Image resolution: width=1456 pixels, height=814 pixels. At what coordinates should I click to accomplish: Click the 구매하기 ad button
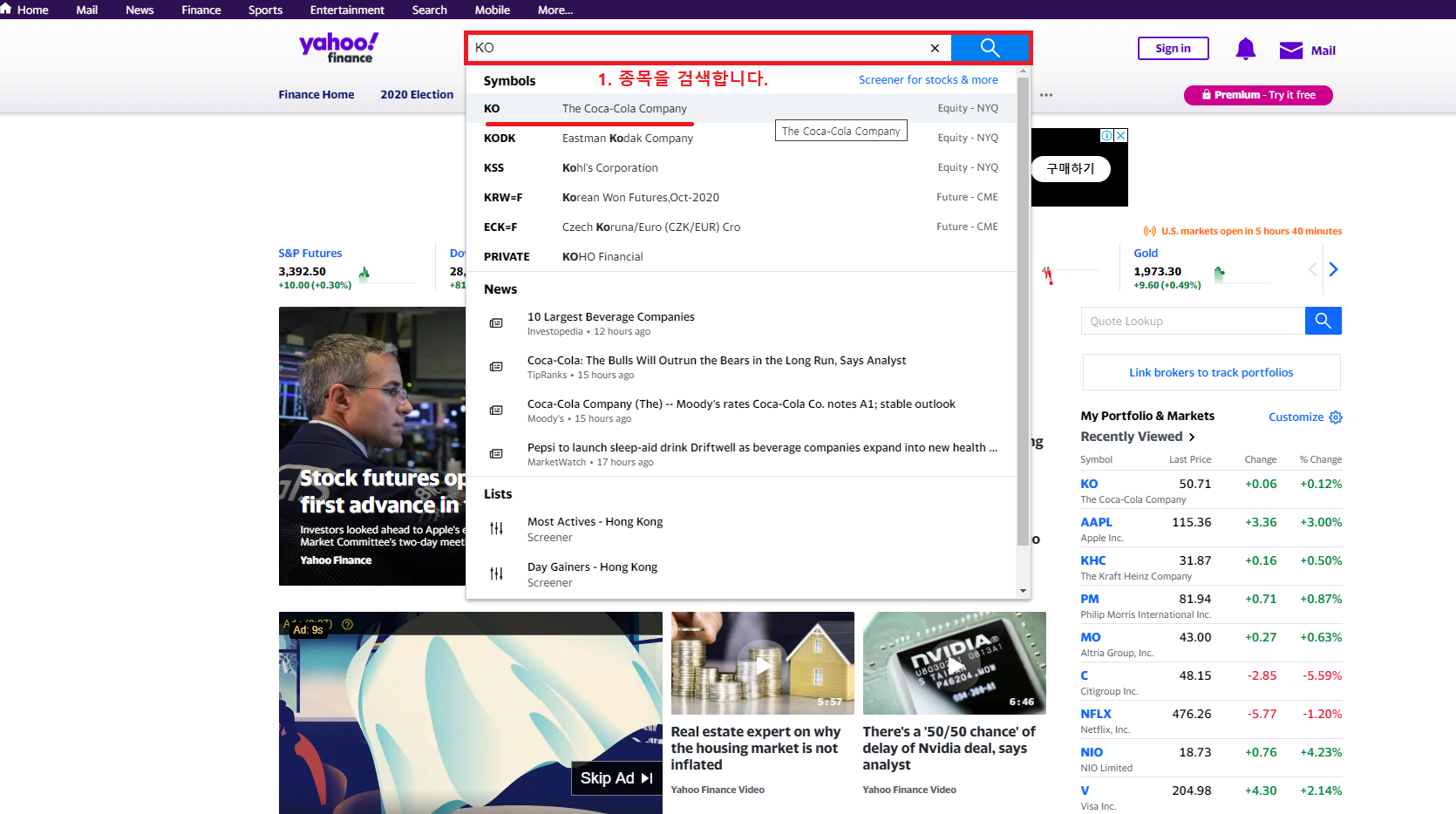pyautogui.click(x=1071, y=168)
